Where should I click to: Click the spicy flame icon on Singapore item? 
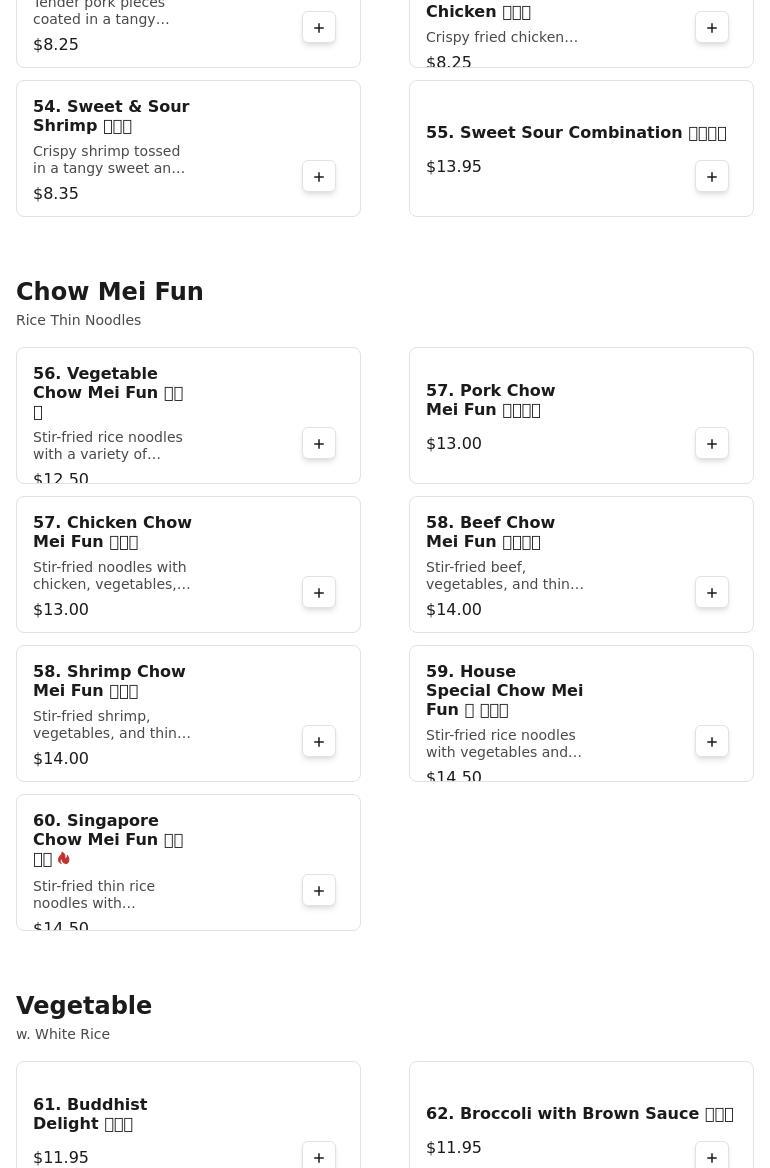64,859
